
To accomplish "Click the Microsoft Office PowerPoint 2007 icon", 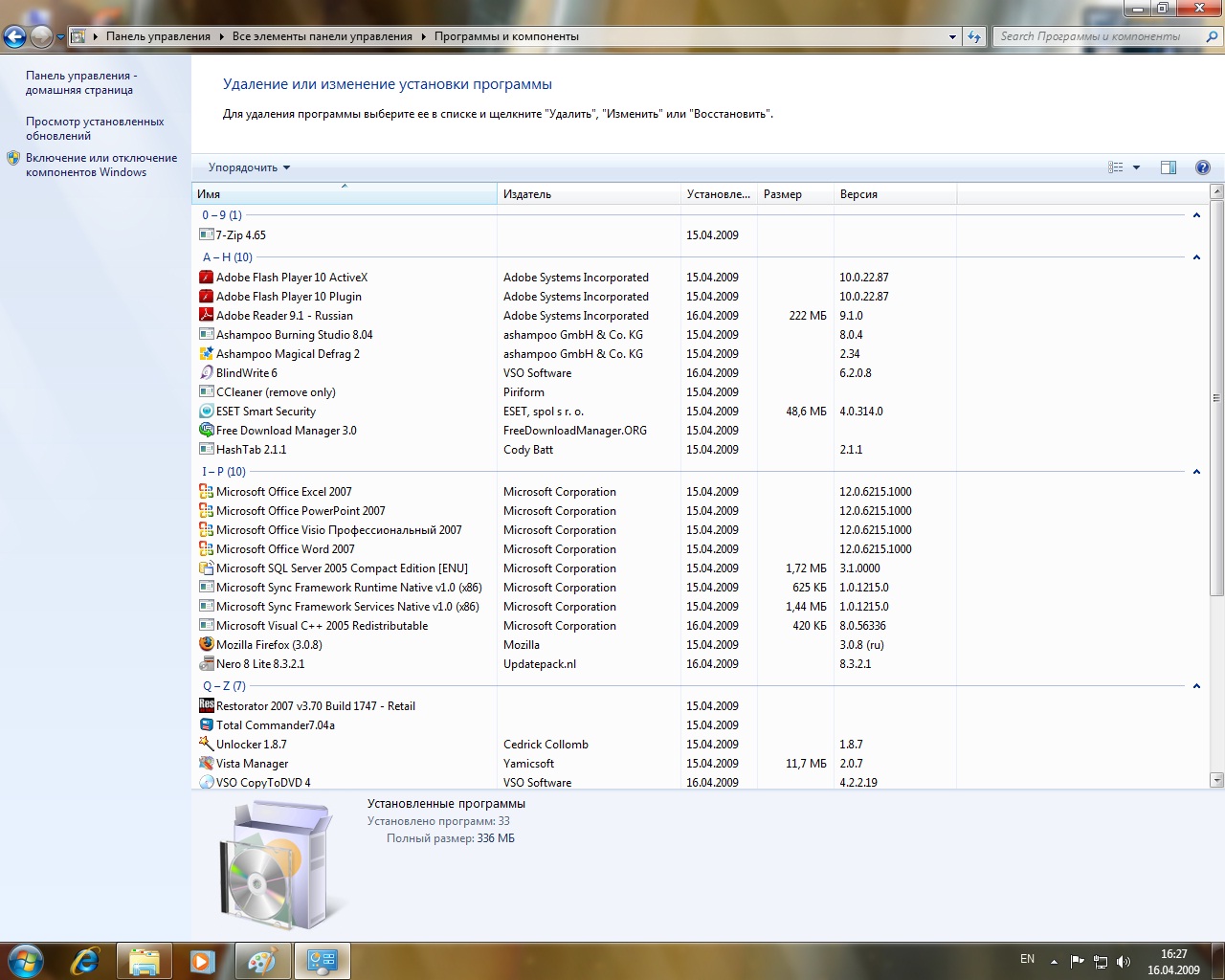I will coord(206,510).
